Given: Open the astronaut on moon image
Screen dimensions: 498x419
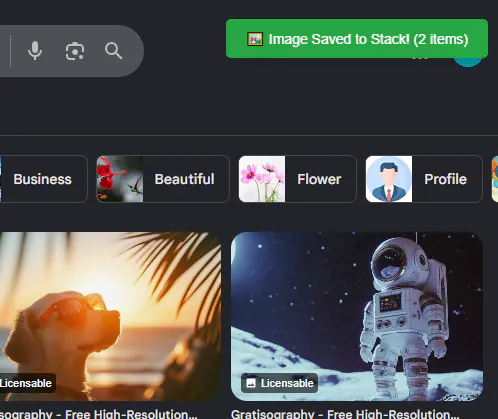Looking at the screenshot, I should (x=357, y=316).
